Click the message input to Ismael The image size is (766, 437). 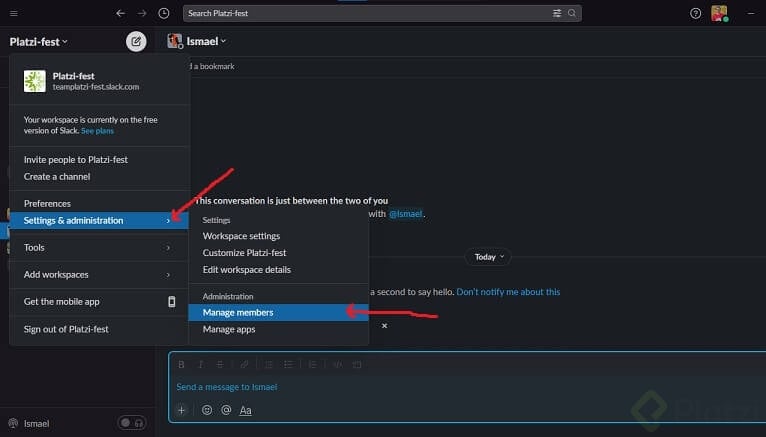[467, 387]
